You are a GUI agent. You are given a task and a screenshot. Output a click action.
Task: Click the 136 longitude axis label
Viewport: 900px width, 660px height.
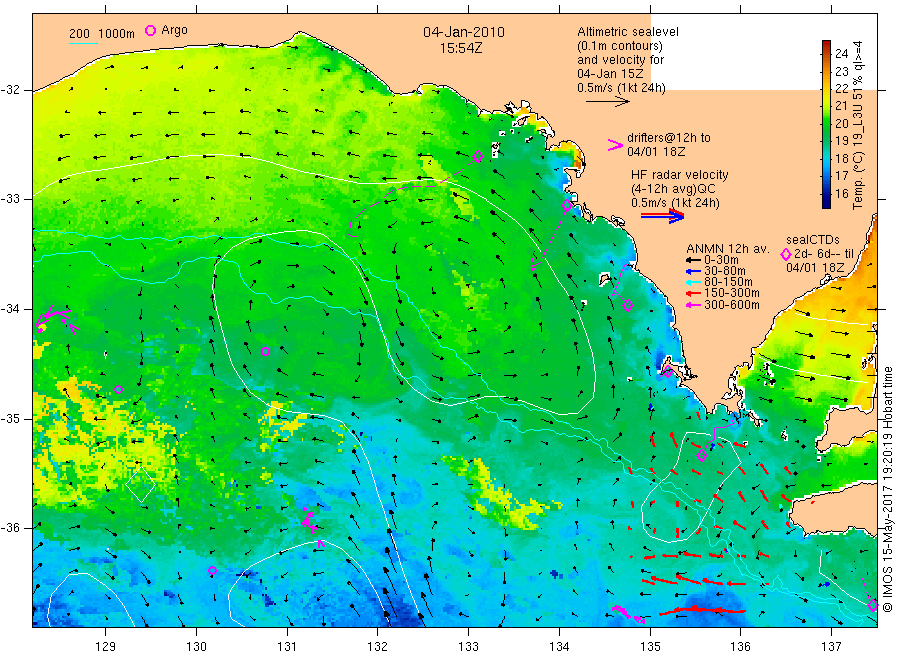(740, 646)
